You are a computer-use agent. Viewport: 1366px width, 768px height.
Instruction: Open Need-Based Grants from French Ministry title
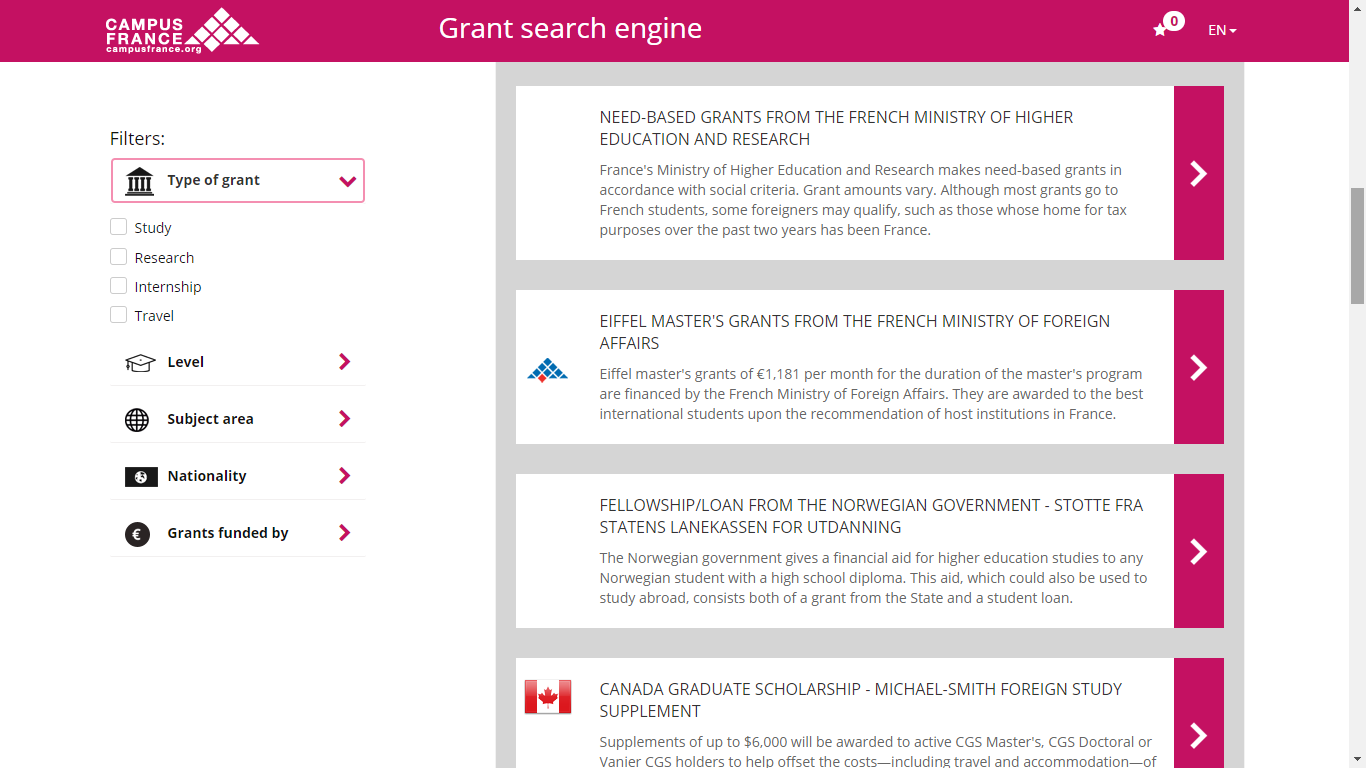836,128
